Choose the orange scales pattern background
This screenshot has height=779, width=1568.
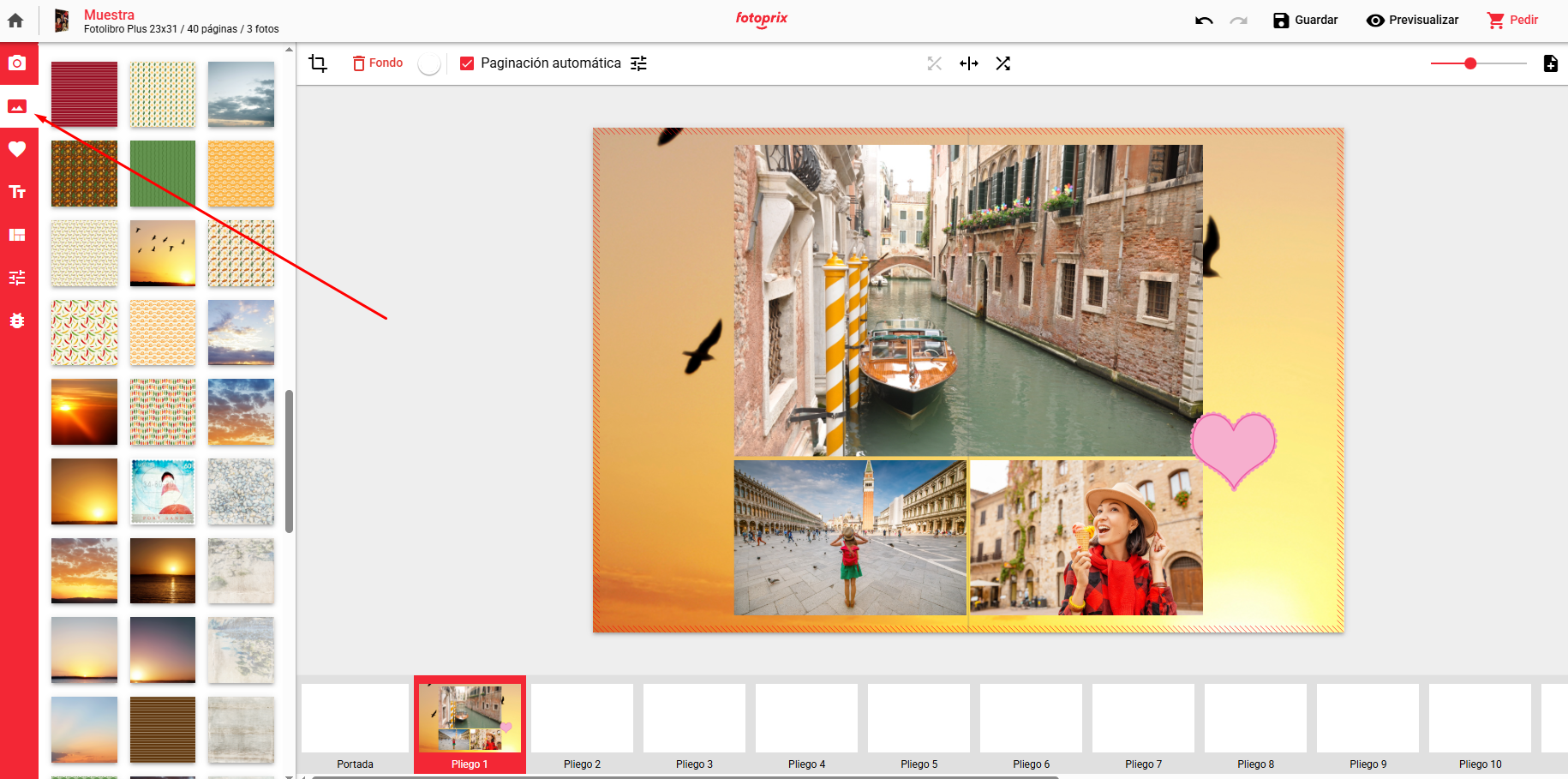(x=242, y=174)
